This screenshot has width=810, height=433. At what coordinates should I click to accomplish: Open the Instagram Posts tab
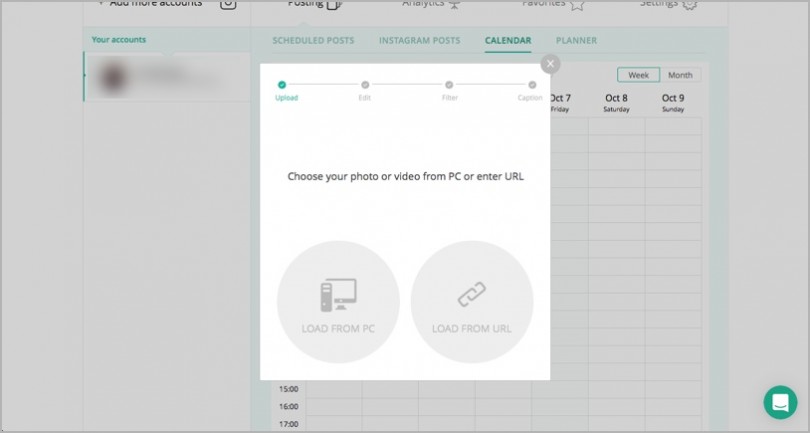[419, 41]
